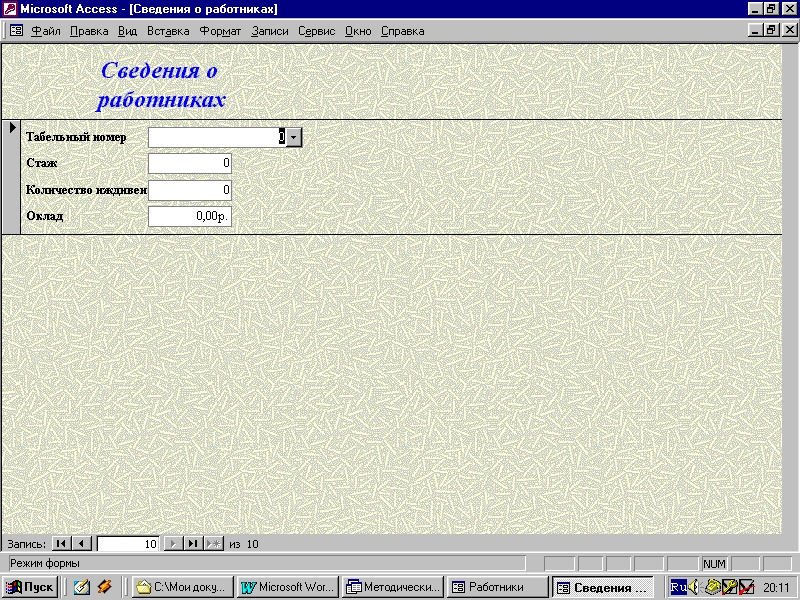Click the Microsoft Access title bar icon
Viewport: 800px width, 600px height.
[x=10, y=9]
